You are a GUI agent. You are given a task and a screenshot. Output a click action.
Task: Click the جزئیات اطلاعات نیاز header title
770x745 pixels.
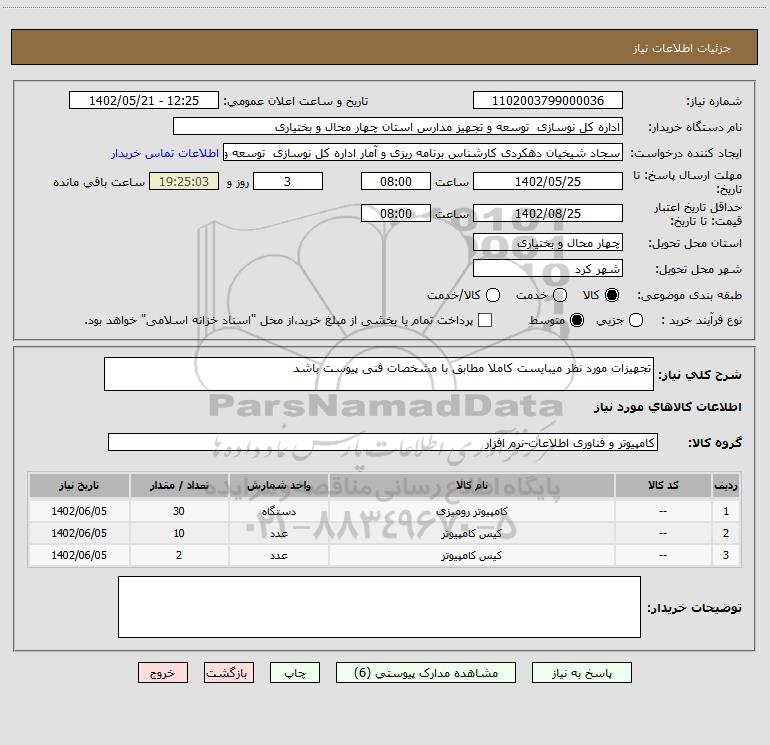coord(682,48)
